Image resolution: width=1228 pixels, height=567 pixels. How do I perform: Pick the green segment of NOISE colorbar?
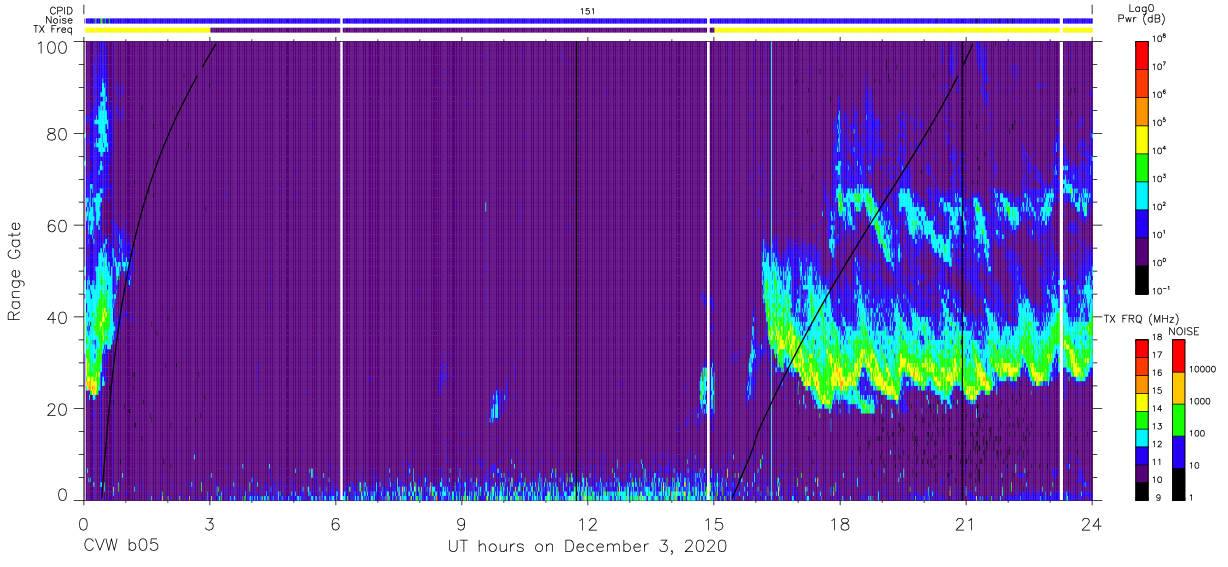1179,418
